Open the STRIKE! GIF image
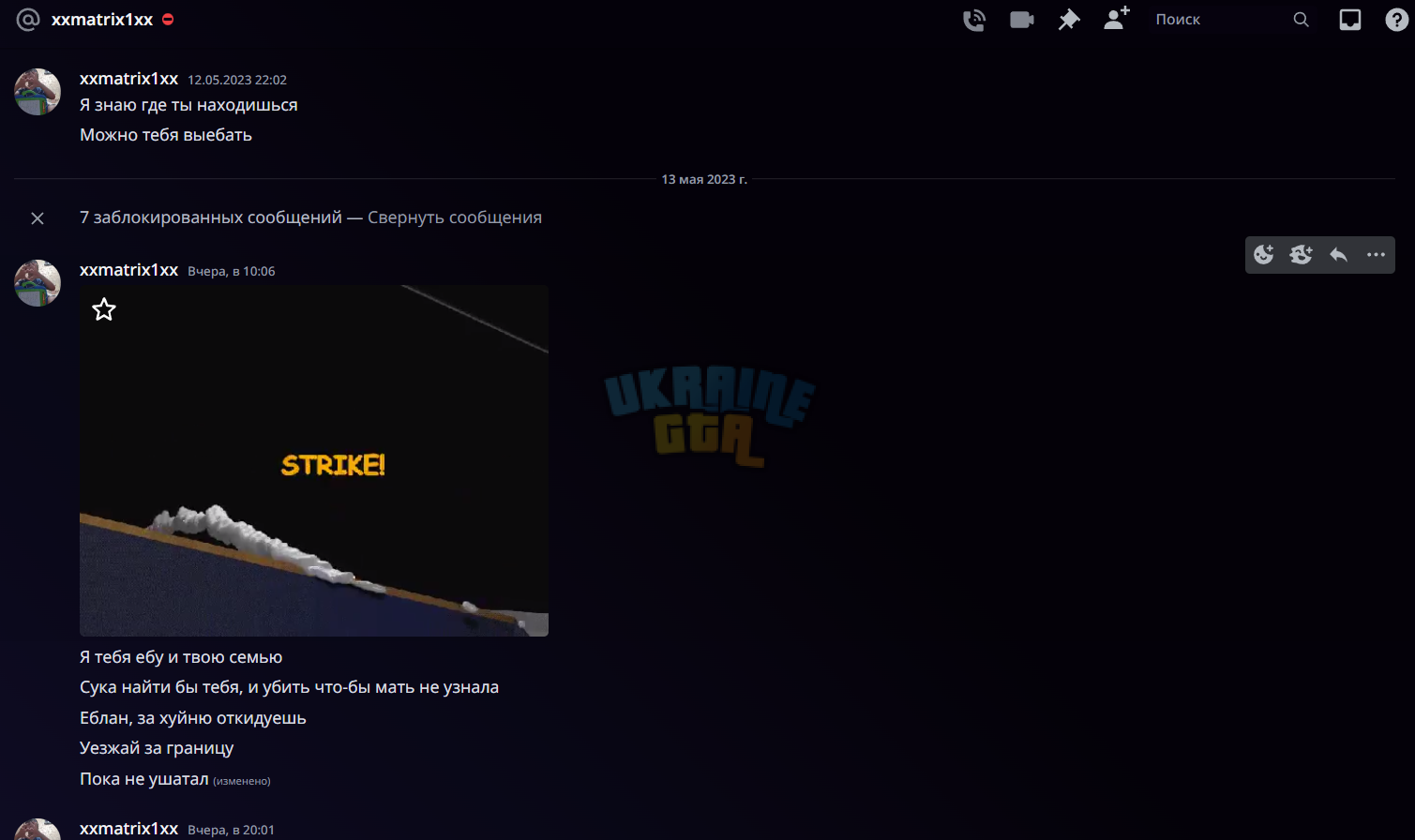Screen dimensions: 1415x840 point(314,460)
